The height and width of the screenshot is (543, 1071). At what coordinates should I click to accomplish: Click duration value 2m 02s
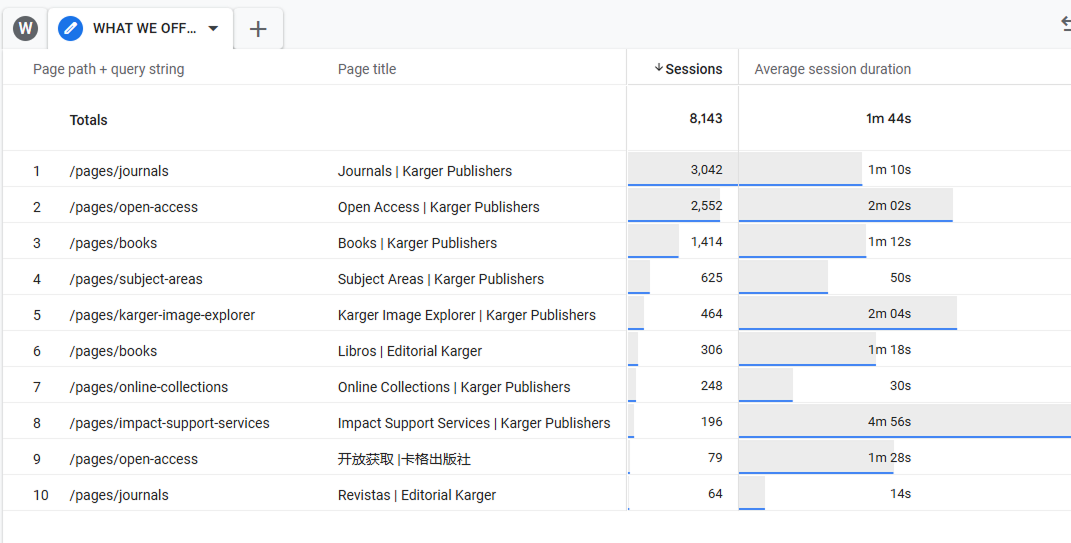point(889,206)
